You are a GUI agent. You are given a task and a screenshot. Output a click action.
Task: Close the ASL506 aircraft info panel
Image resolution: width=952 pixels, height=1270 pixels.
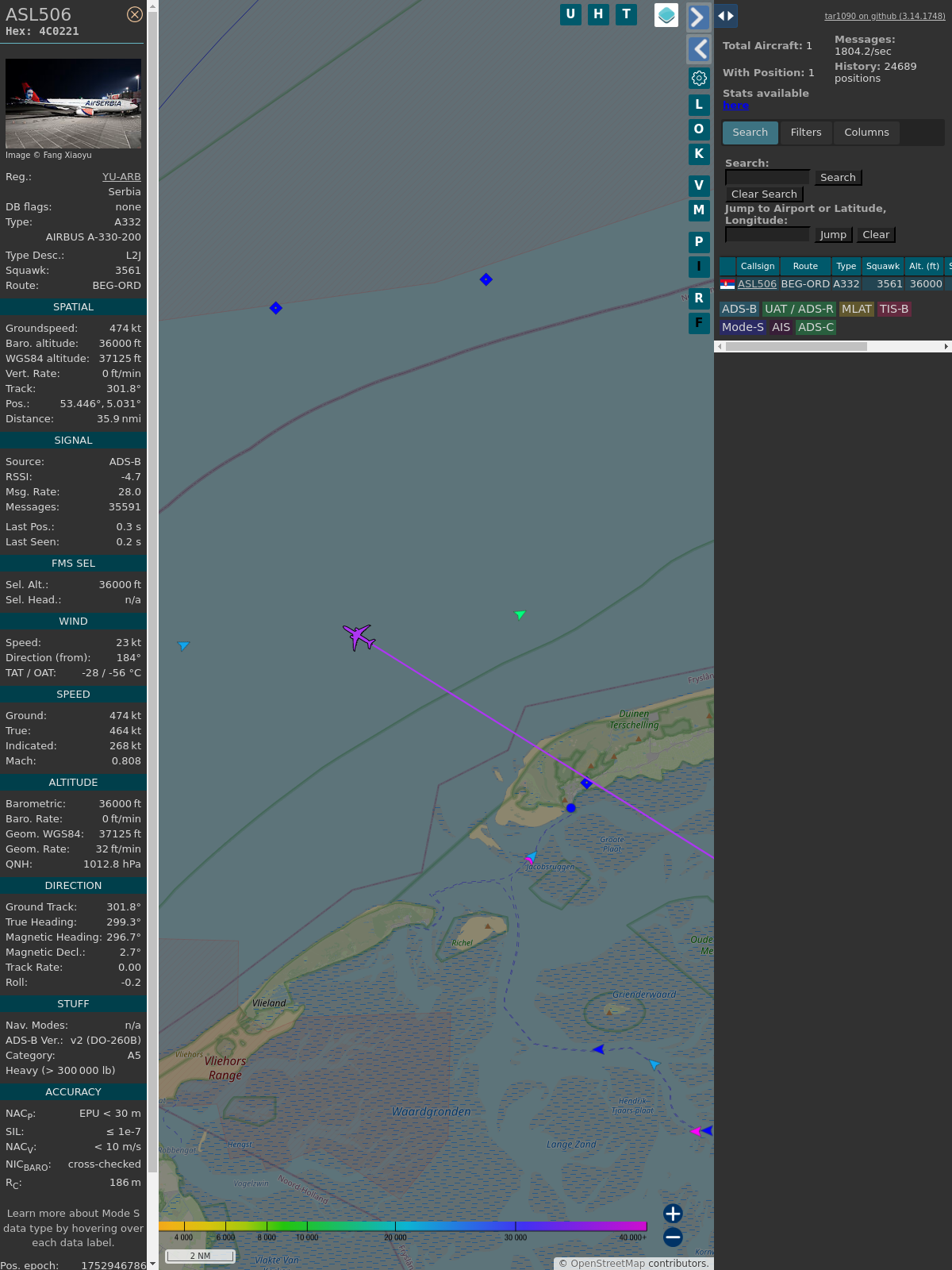(x=135, y=14)
